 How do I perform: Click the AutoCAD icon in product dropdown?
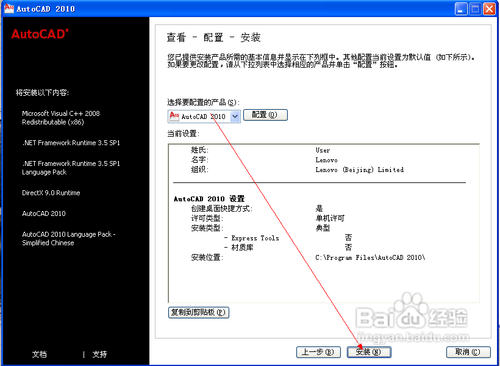click(174, 116)
